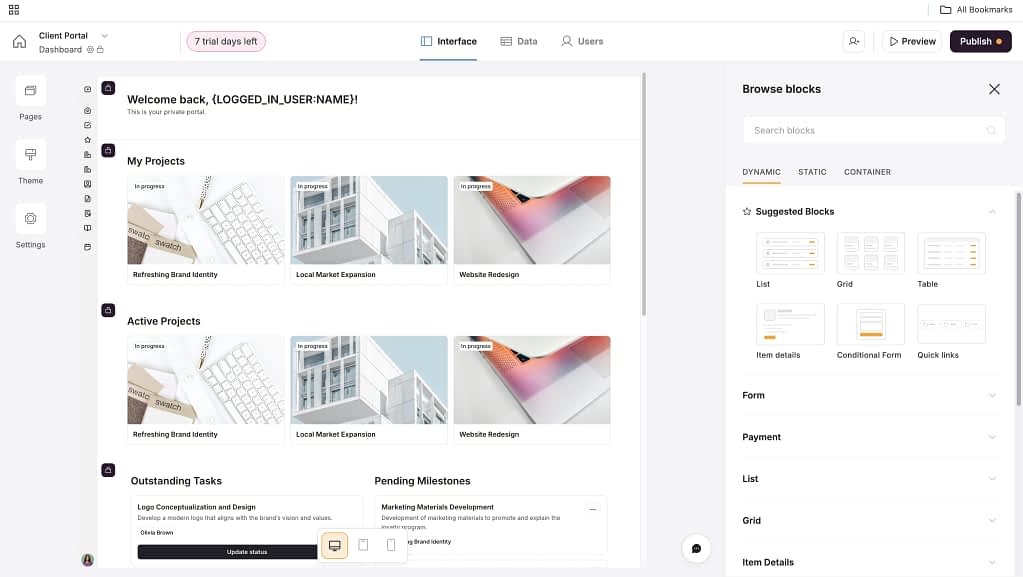This screenshot has height=577, width=1023.
Task: Click the apps grid icon at the top left
Action: (x=14, y=10)
